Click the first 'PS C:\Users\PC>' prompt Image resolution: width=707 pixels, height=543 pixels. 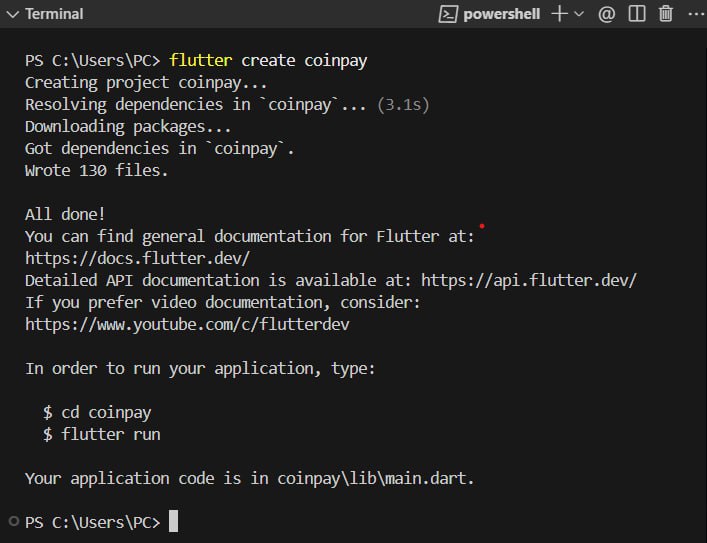click(92, 60)
